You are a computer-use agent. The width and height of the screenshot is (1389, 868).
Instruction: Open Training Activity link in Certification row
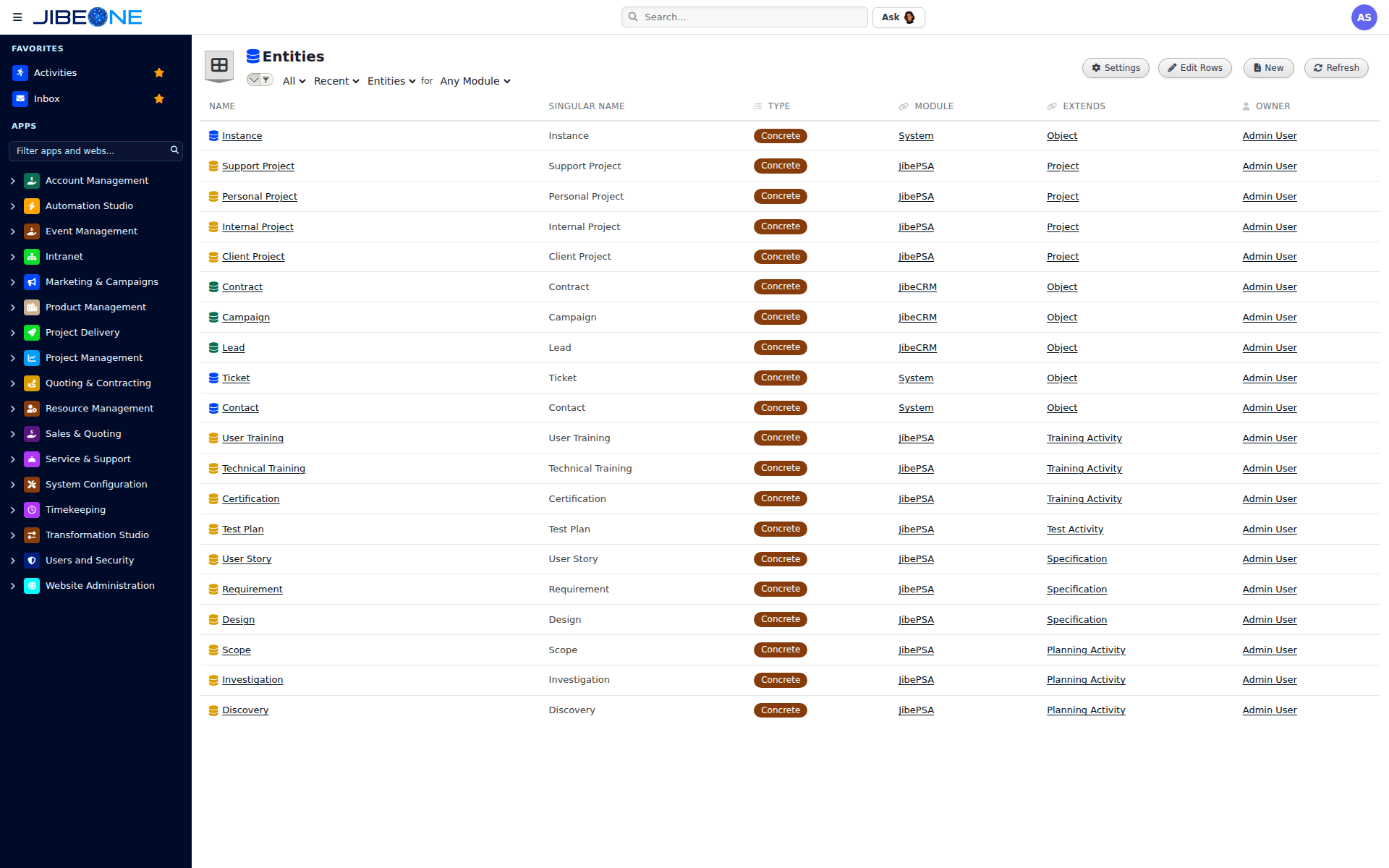[x=1084, y=499]
